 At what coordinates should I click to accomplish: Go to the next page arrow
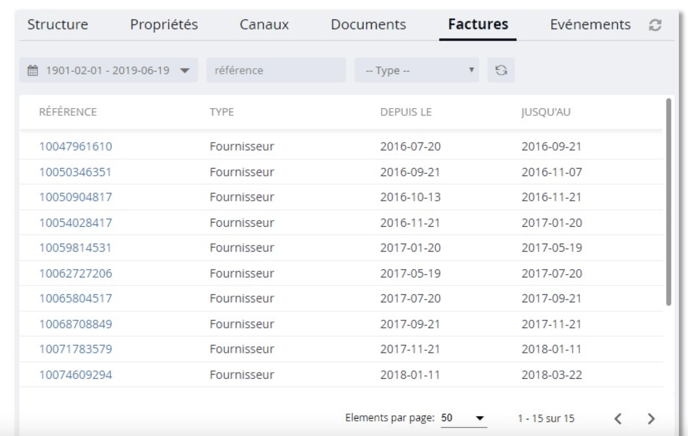pos(651,418)
